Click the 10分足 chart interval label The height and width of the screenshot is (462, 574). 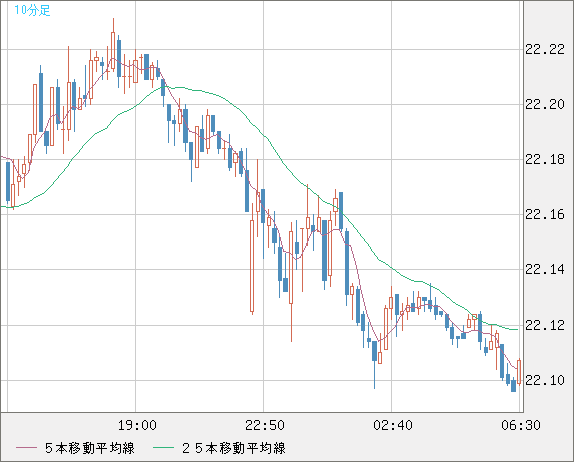(32, 10)
